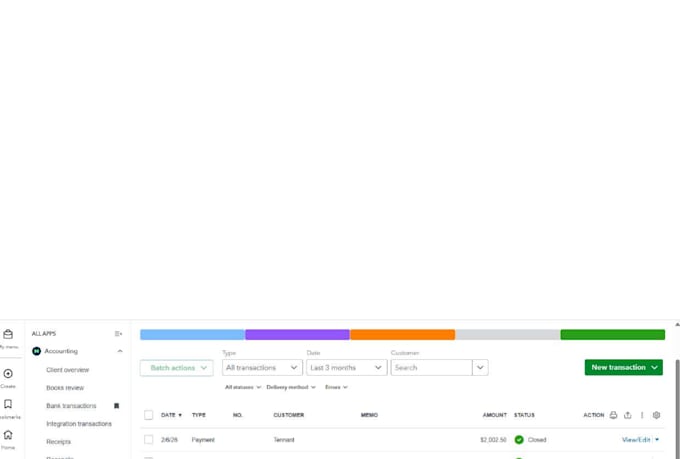This screenshot has height=459, width=680.
Task: Open the Bookmarks icon in left rail
Action: tap(8, 404)
